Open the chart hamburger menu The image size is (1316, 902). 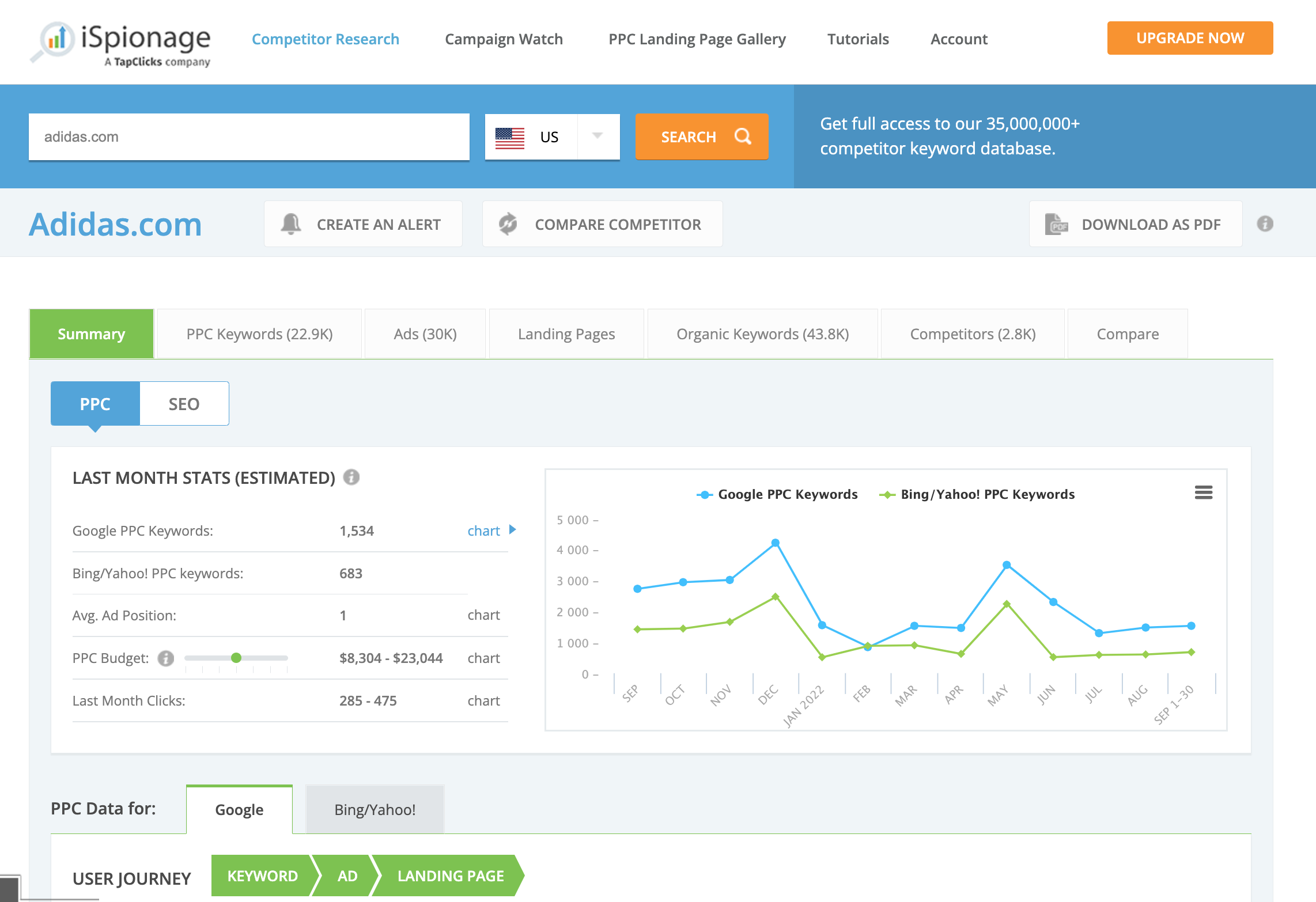pyautogui.click(x=1204, y=492)
